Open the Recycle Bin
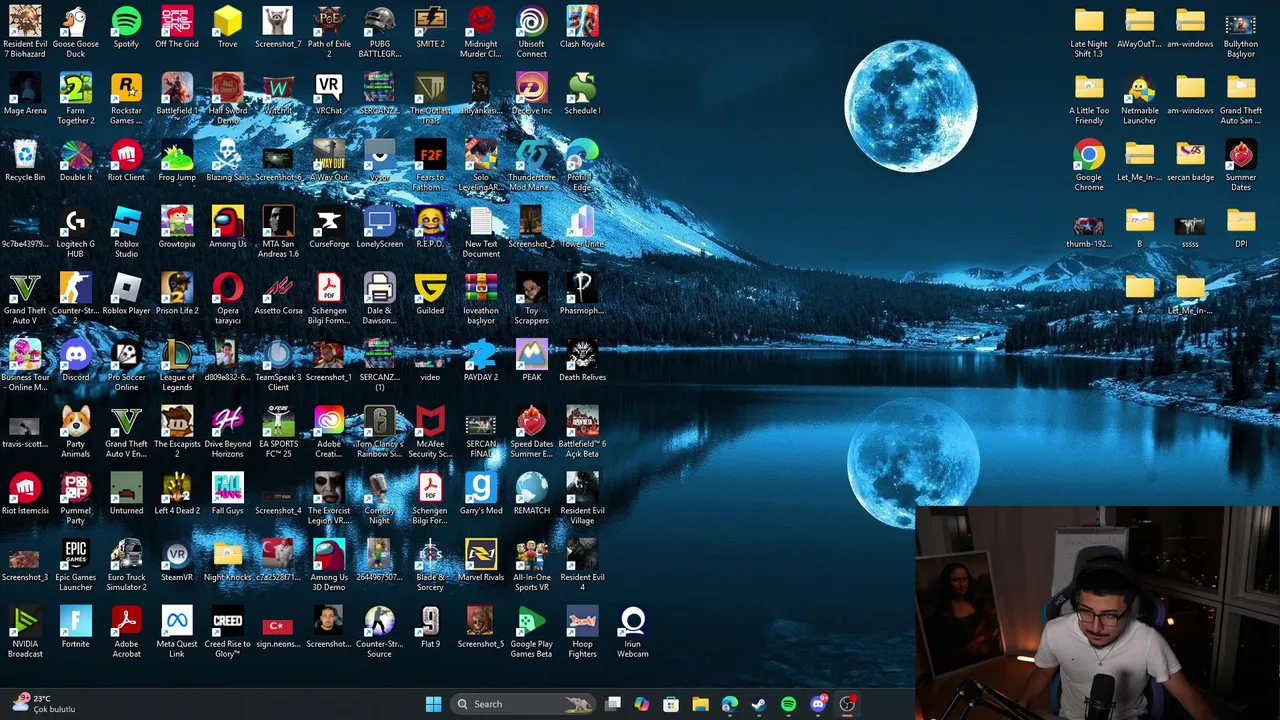Screen dimensions: 1280x720 [x=25, y=161]
